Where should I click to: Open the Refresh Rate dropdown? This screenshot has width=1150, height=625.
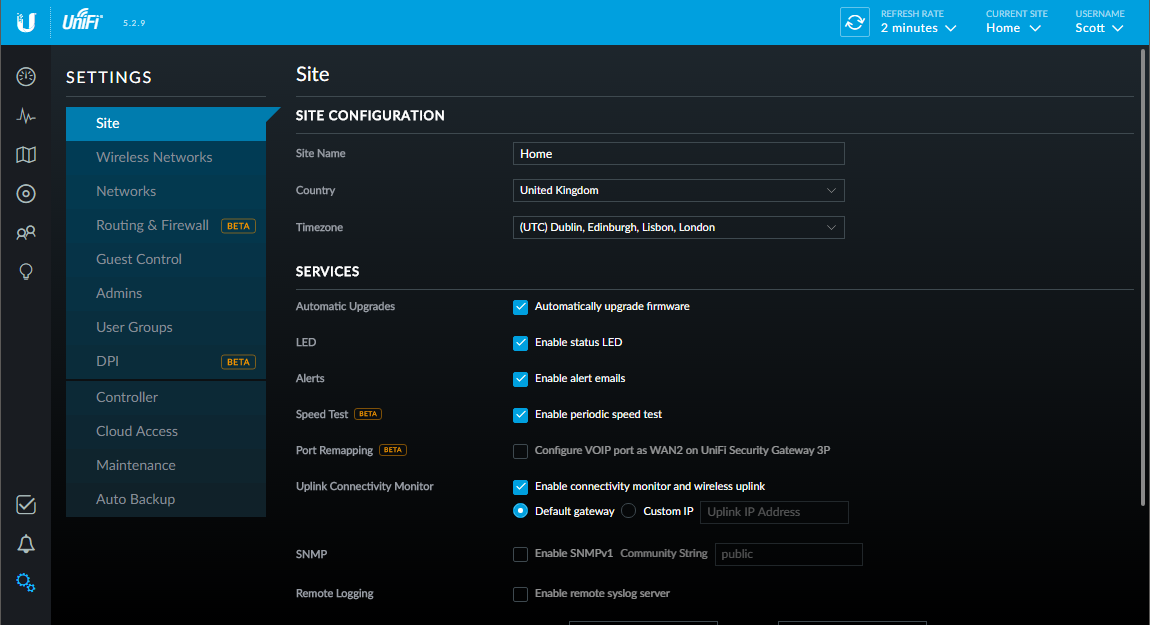[x=917, y=27]
